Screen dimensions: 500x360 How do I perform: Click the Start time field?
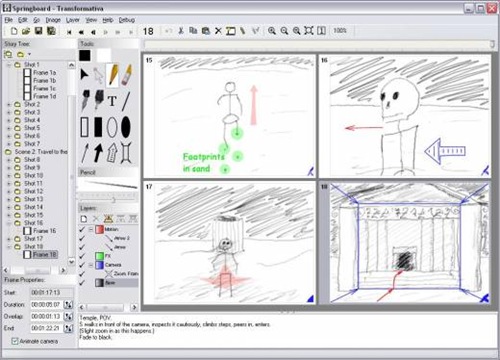52,293
